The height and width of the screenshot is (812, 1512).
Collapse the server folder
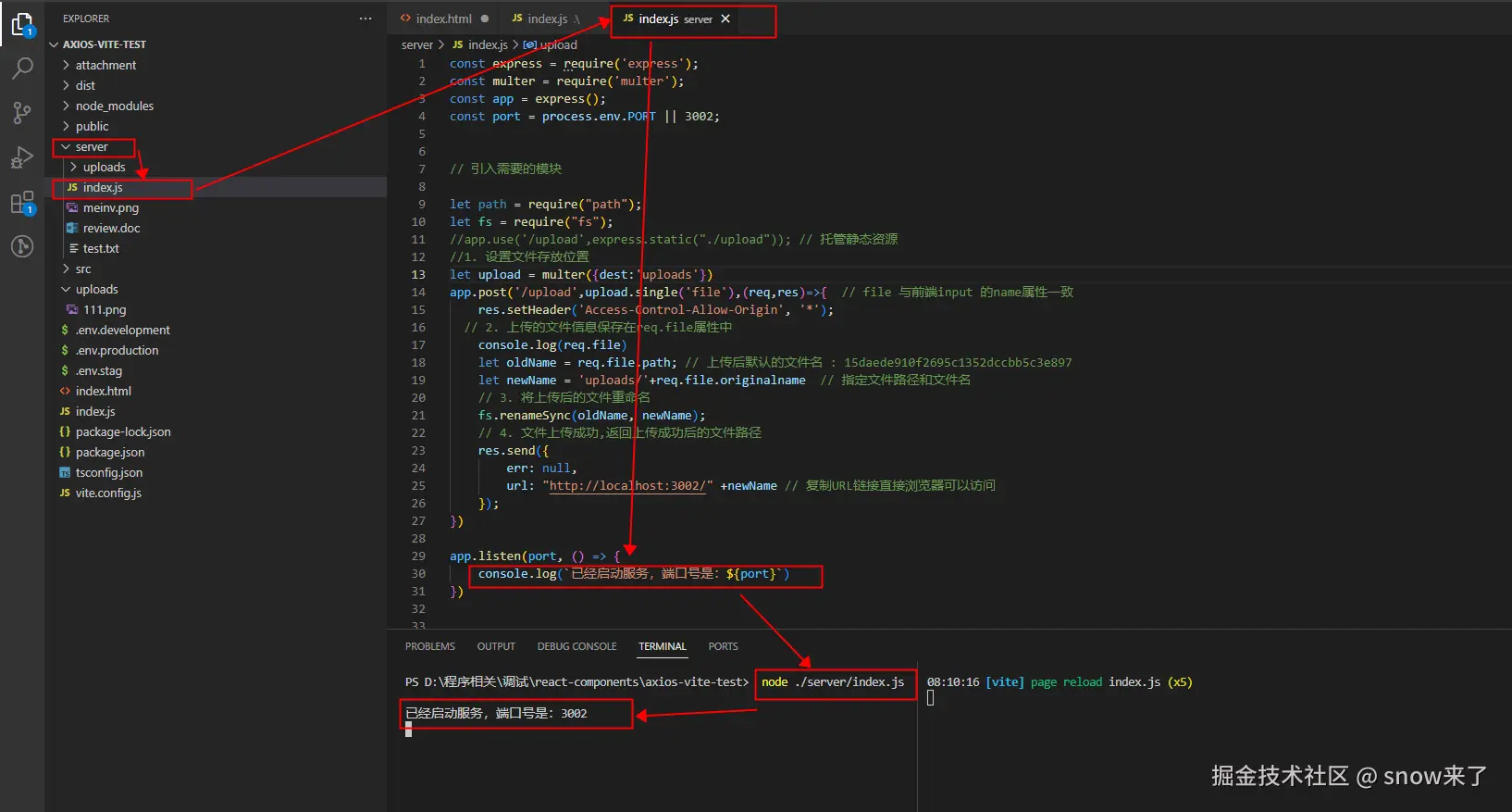click(216, 146)
